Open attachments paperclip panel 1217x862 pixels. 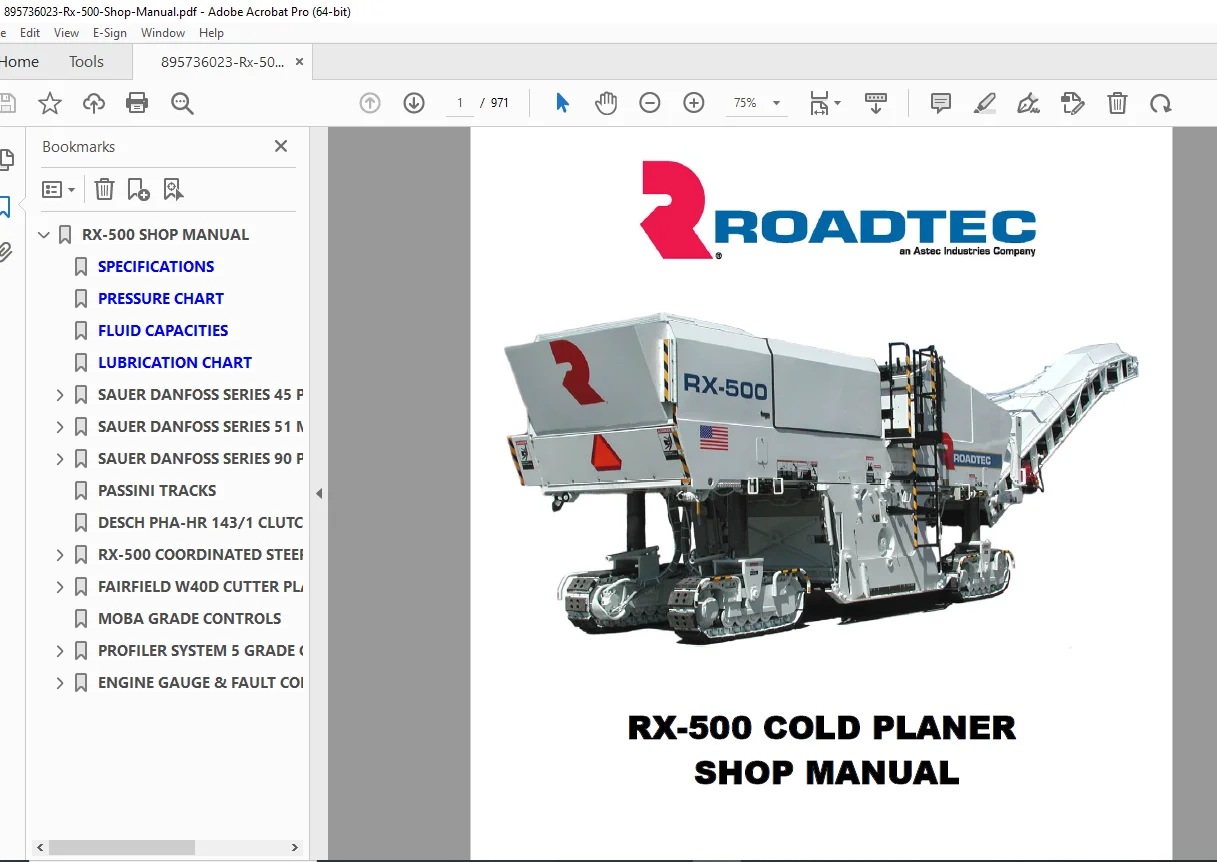(6, 252)
